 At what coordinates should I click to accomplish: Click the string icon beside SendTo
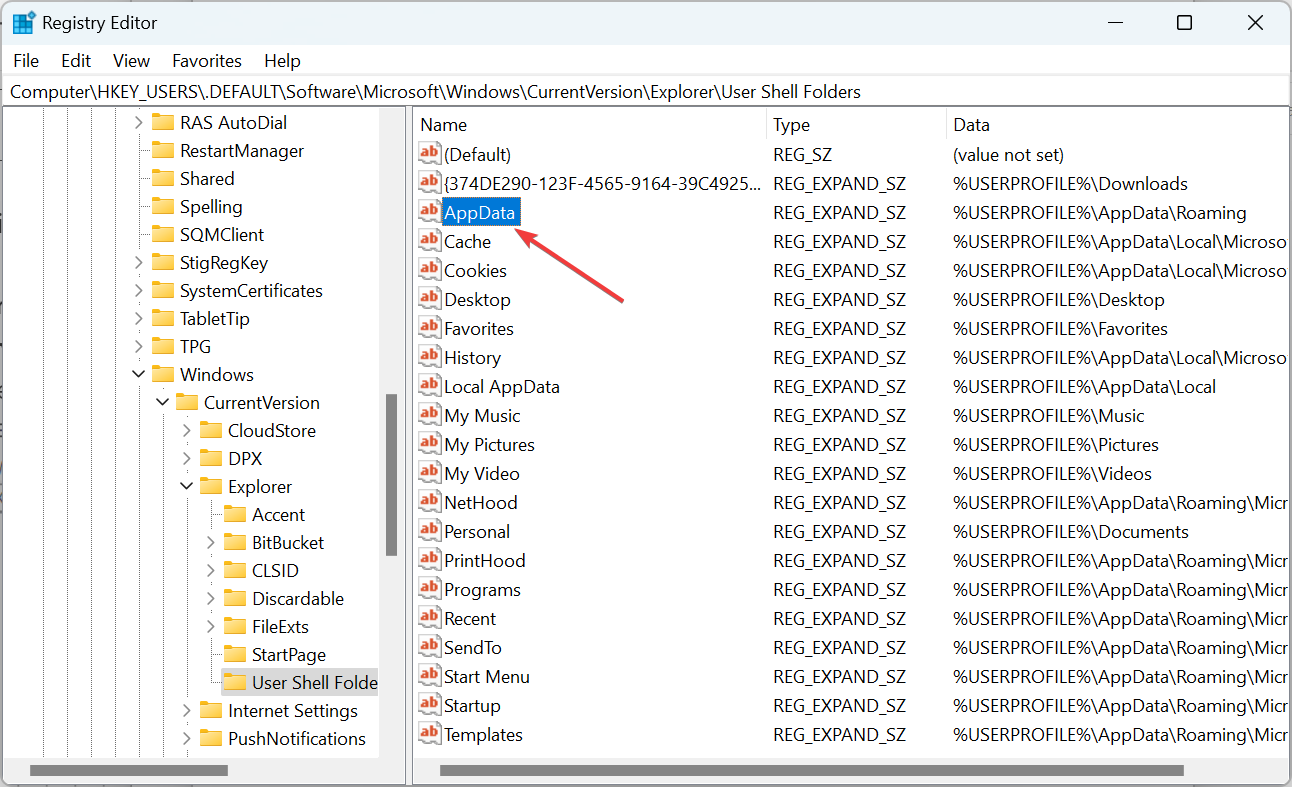429,647
